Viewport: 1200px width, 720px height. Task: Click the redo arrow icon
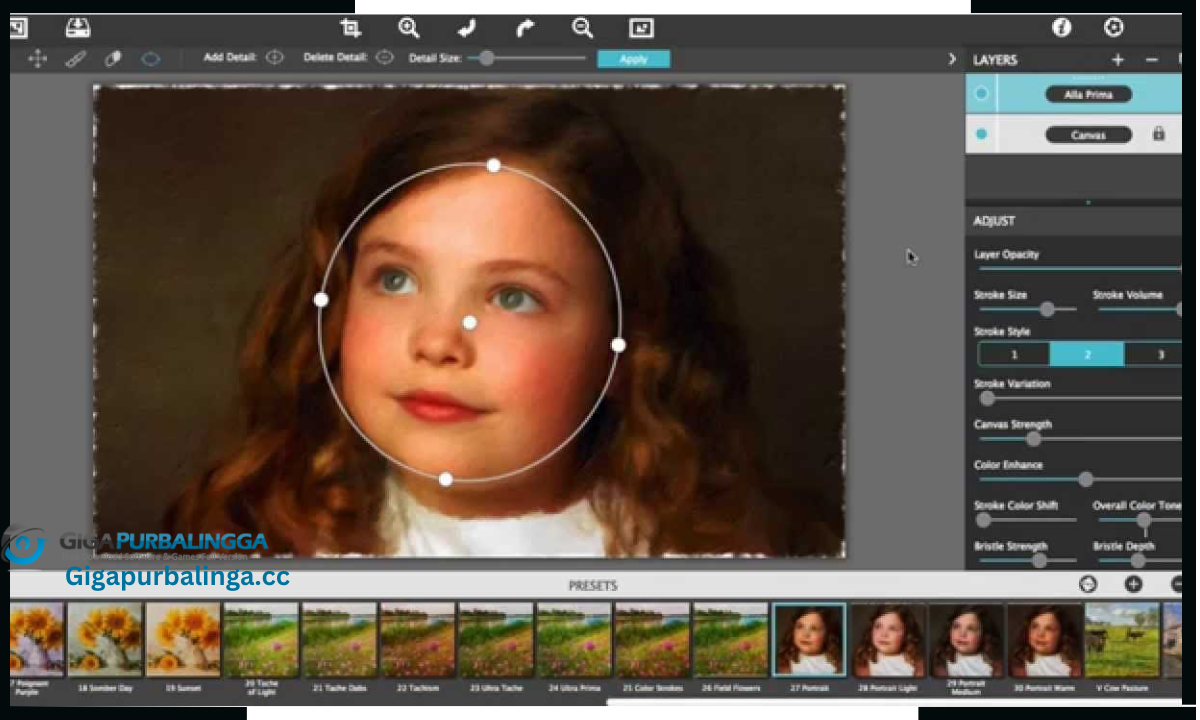[525, 28]
